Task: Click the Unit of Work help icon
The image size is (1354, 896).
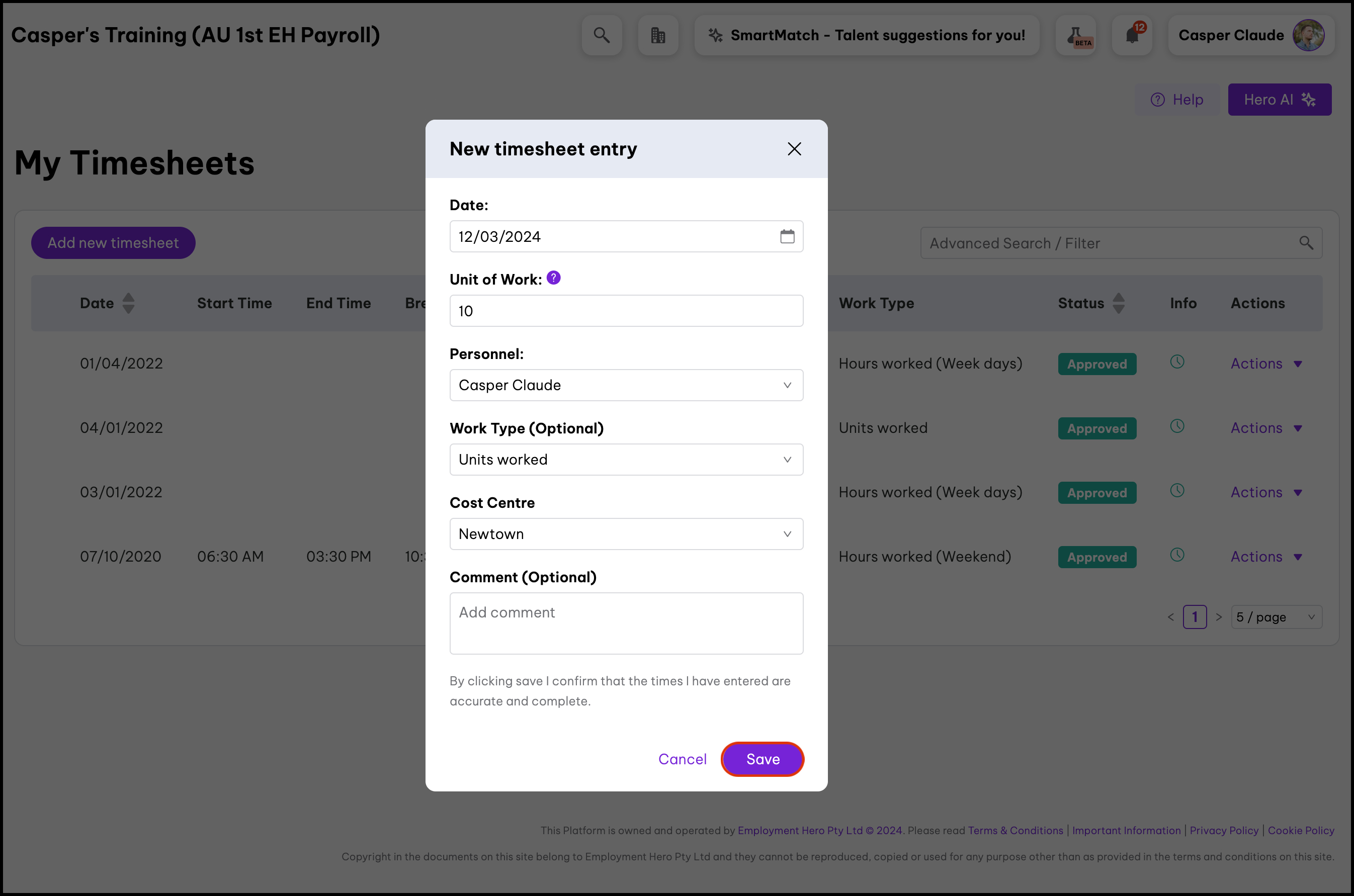Action: (553, 278)
